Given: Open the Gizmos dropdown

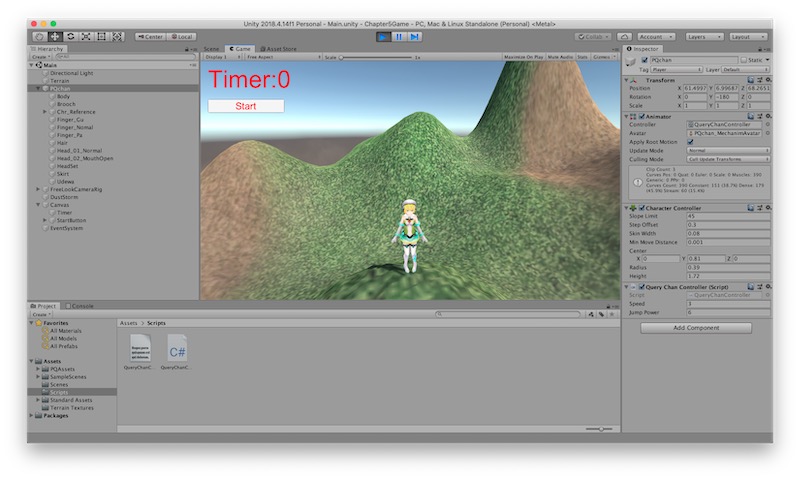Looking at the screenshot, I should point(604,57).
